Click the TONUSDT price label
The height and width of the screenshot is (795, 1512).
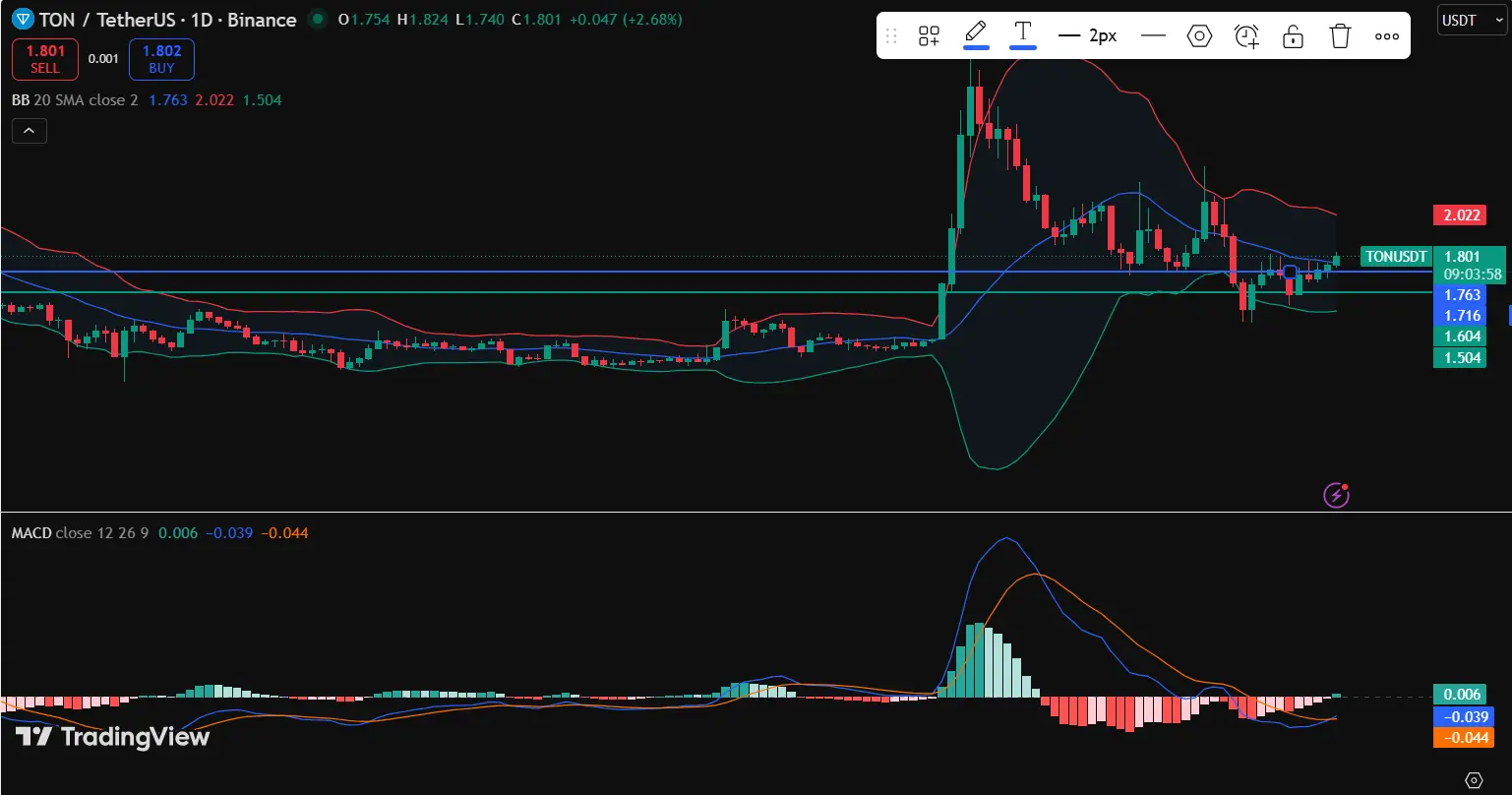point(1395,257)
